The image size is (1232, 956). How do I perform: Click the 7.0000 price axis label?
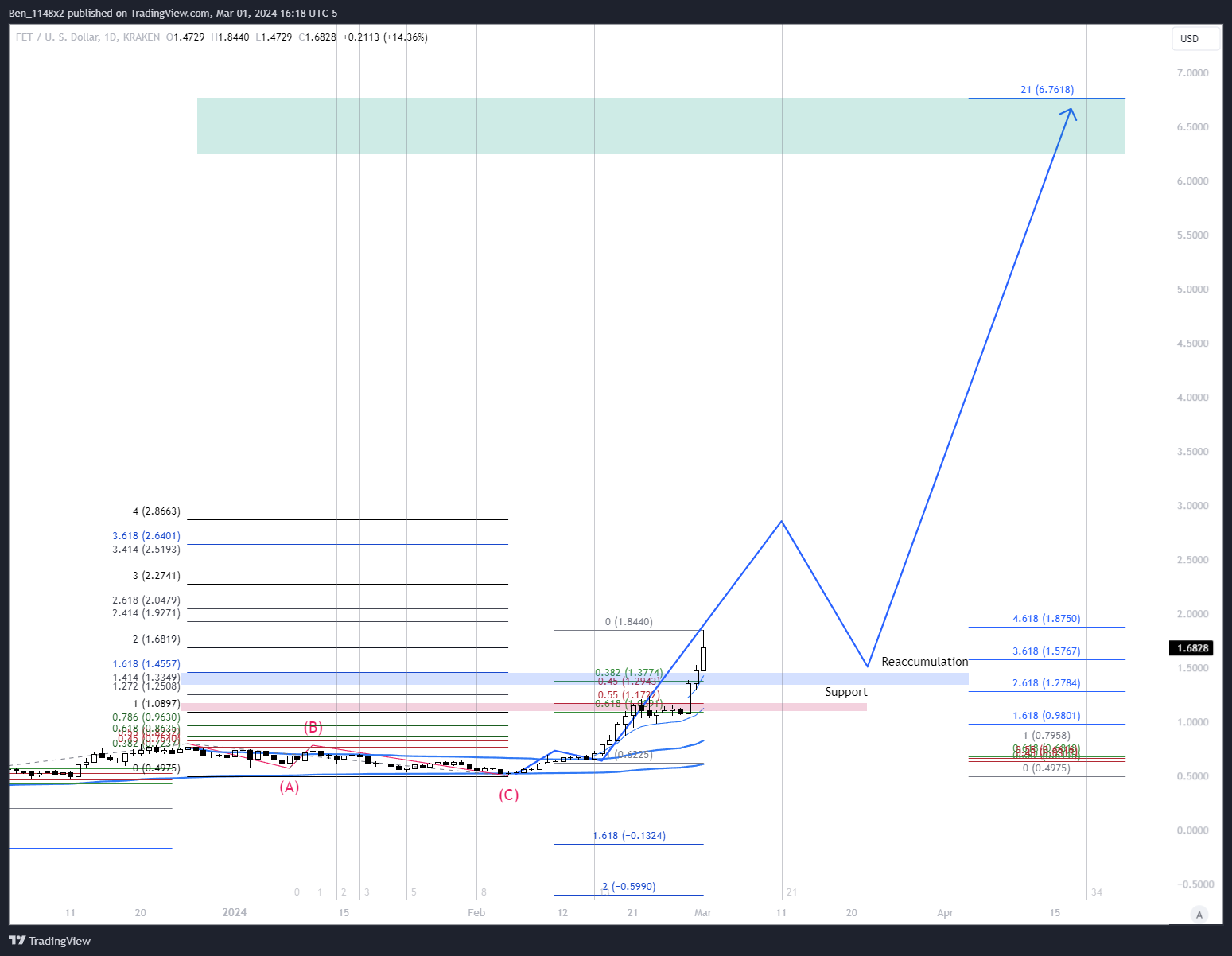(1192, 73)
